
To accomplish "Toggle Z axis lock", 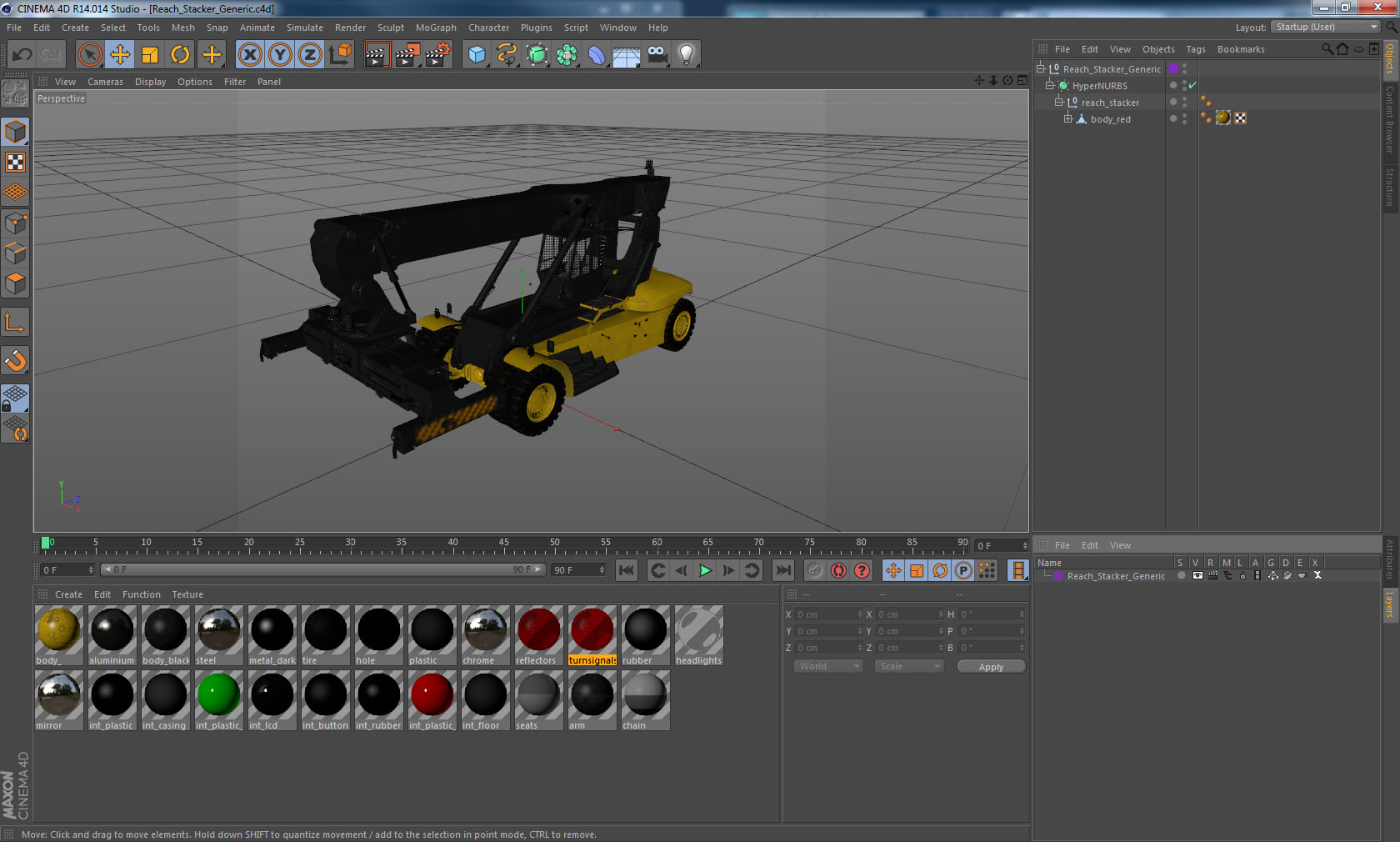I will coord(310,55).
